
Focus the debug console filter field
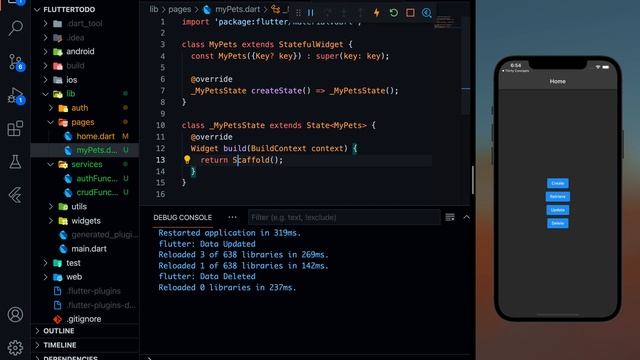[x=344, y=217]
